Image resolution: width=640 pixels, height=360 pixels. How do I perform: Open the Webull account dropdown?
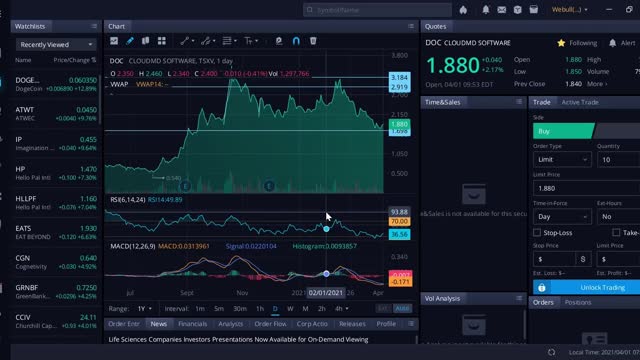coord(570,9)
